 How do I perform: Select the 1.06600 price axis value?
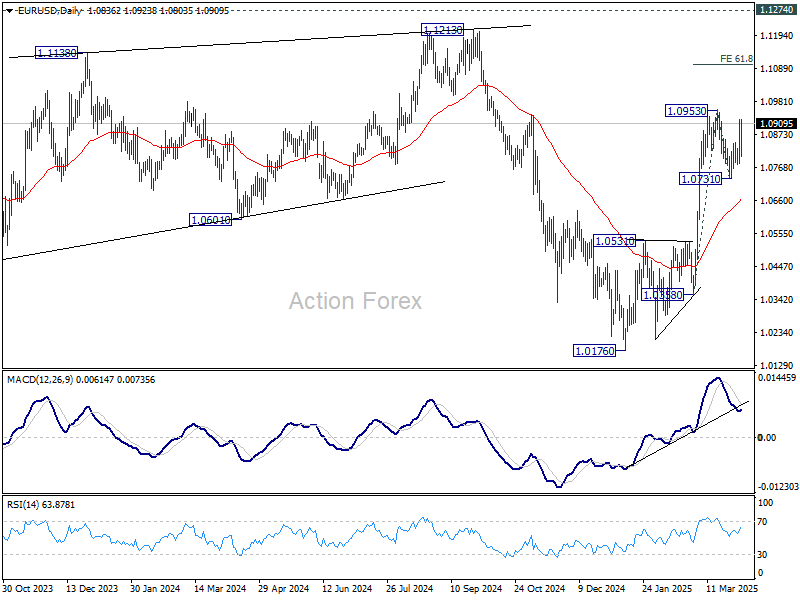[777, 201]
